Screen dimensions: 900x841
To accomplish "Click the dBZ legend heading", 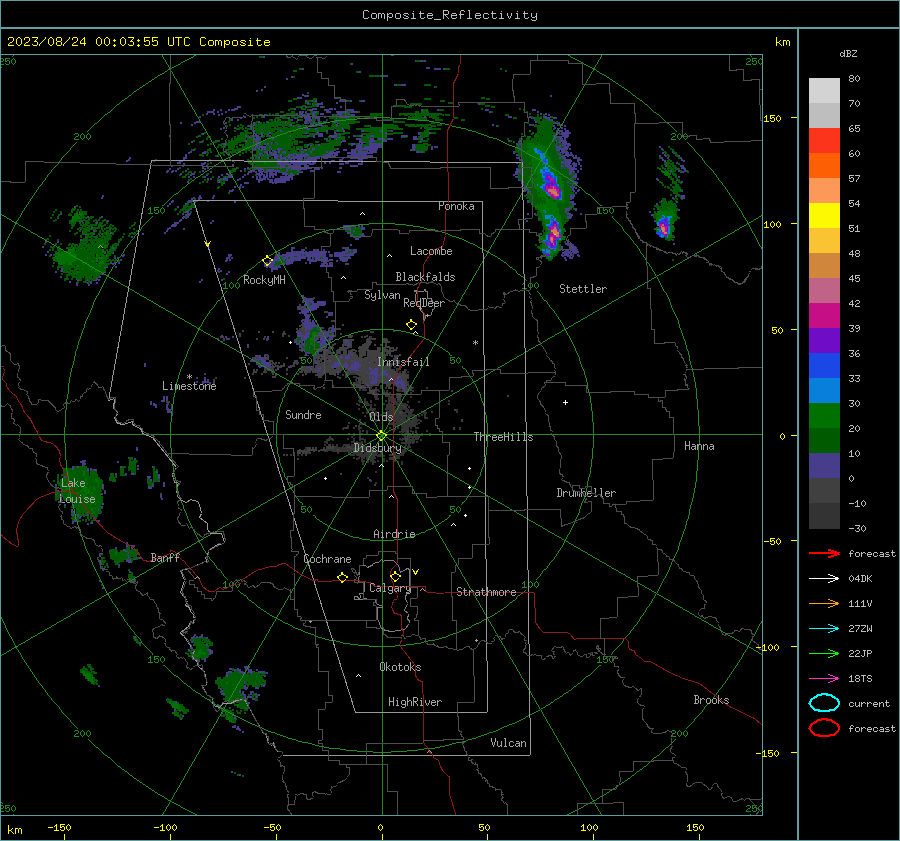I will [x=848, y=53].
